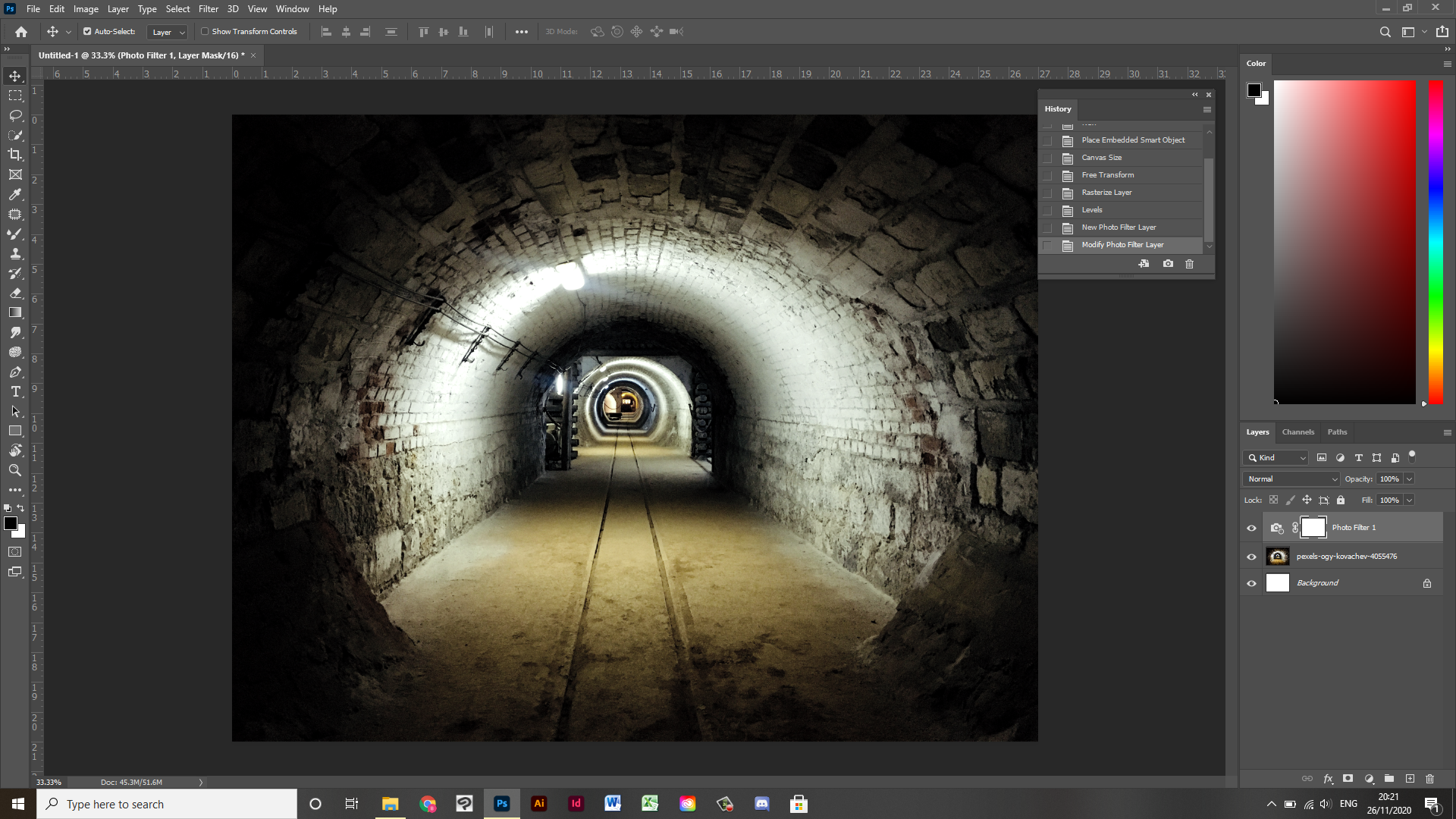Uncheck the Auto-Select checkbox

coord(87,32)
